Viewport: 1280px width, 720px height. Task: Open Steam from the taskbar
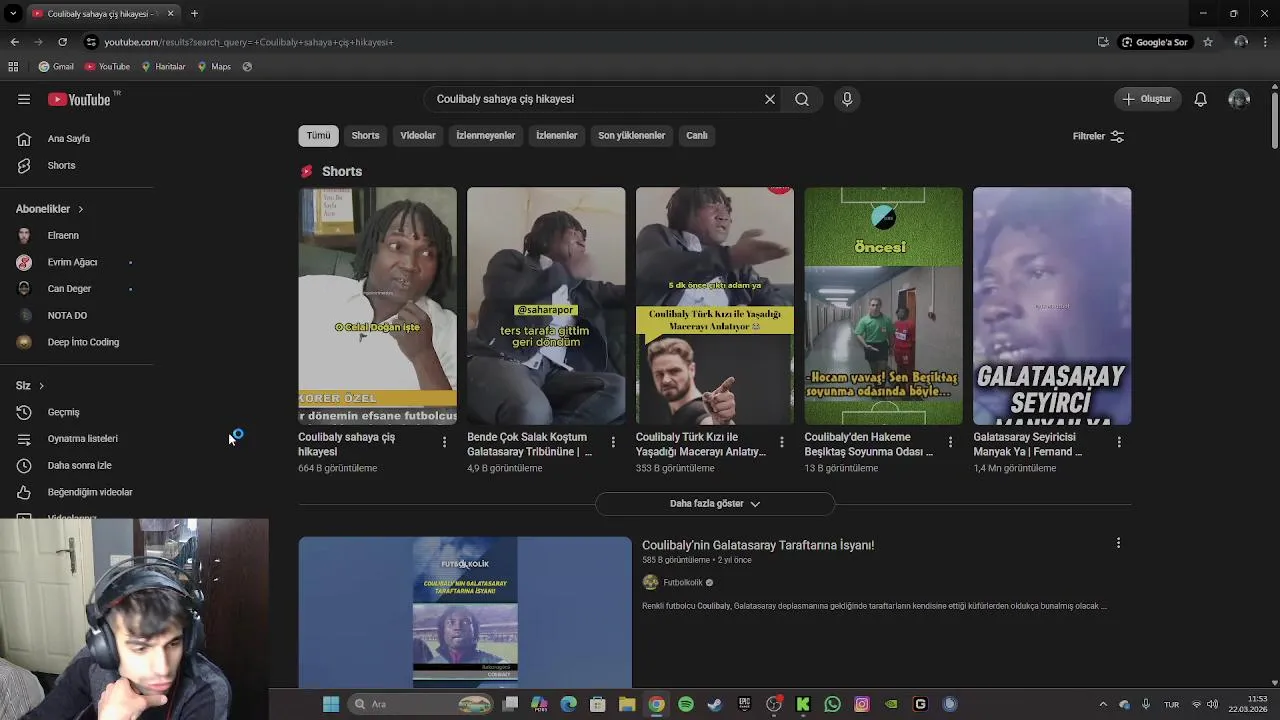click(x=715, y=704)
